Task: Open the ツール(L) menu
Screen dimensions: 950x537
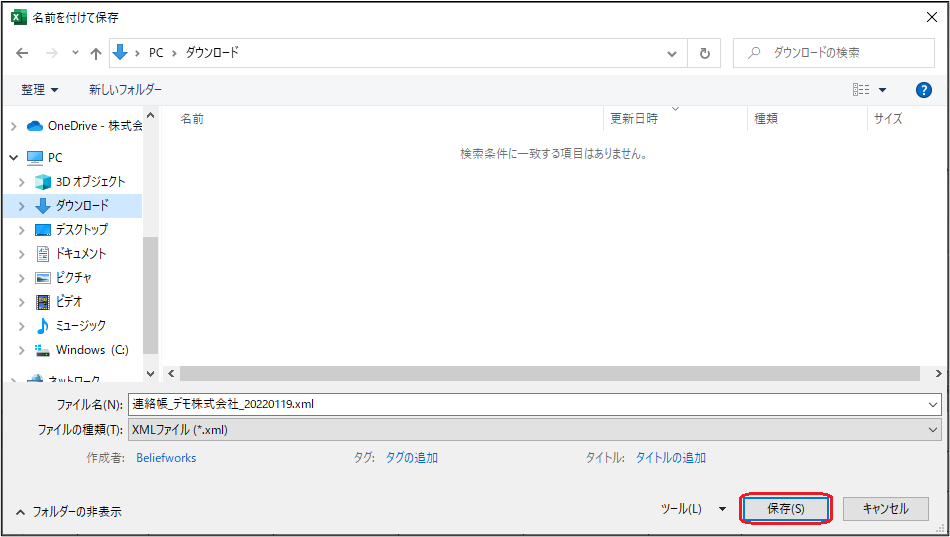Action: (693, 509)
